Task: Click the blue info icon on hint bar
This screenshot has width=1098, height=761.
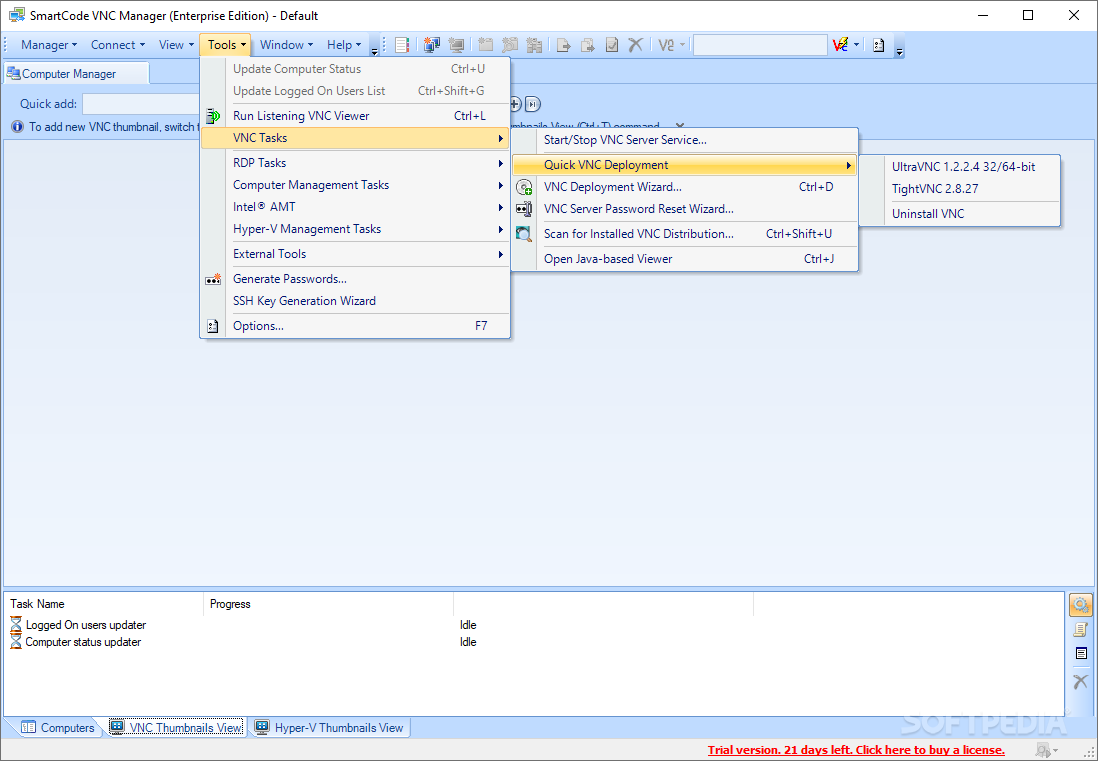Action: point(18,127)
